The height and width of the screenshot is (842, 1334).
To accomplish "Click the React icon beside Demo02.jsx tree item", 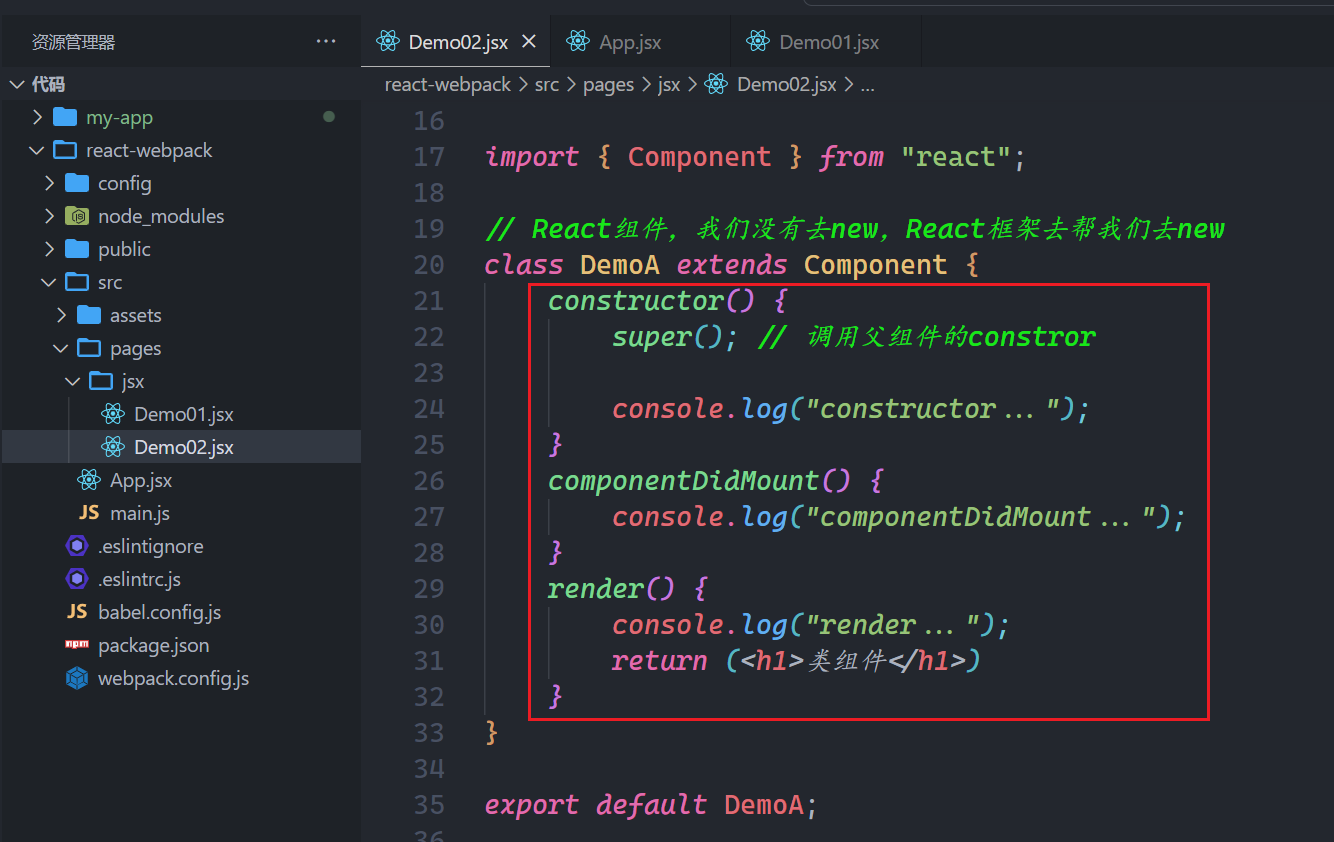I will coord(113,447).
